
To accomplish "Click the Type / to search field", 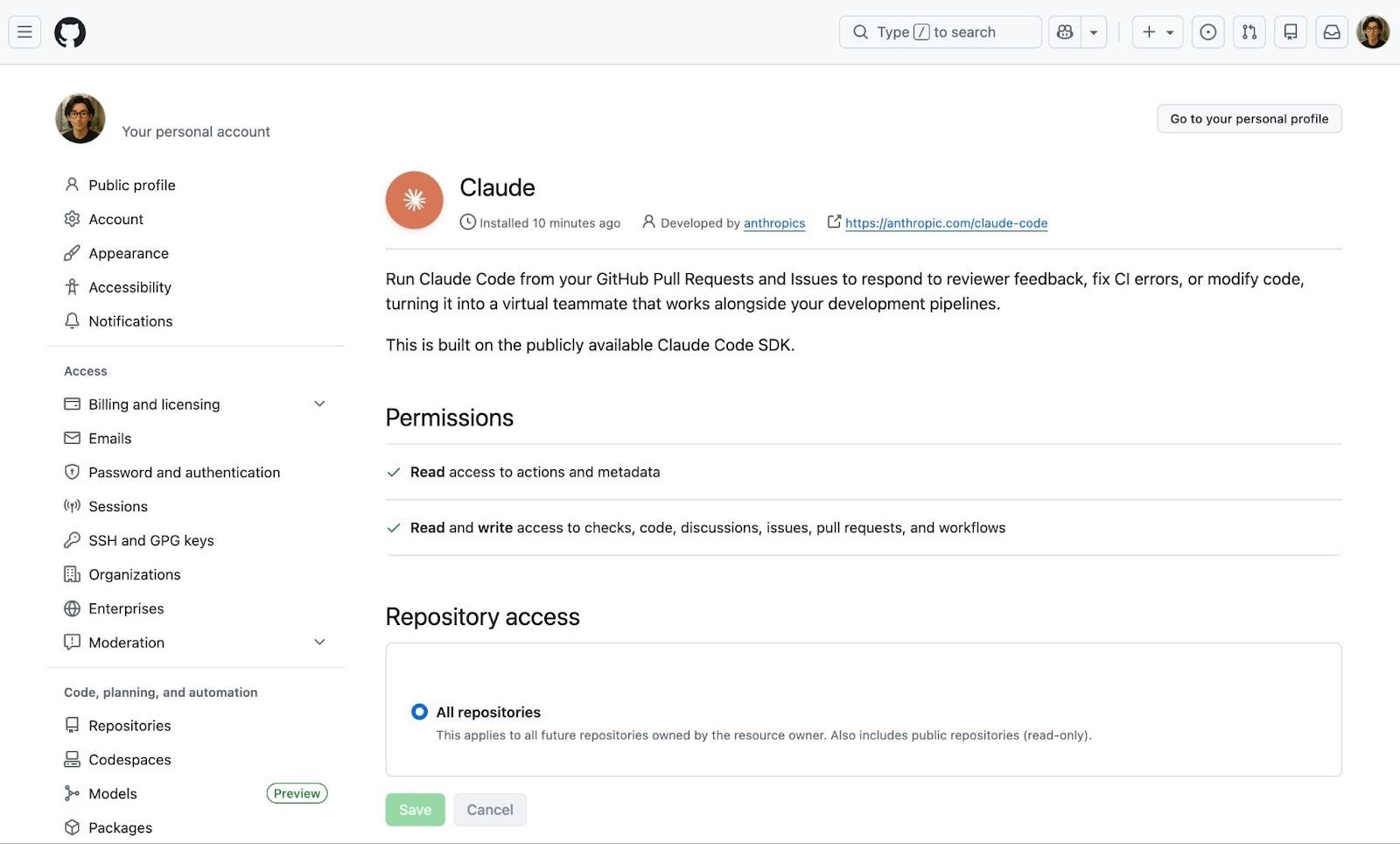I will point(940,32).
